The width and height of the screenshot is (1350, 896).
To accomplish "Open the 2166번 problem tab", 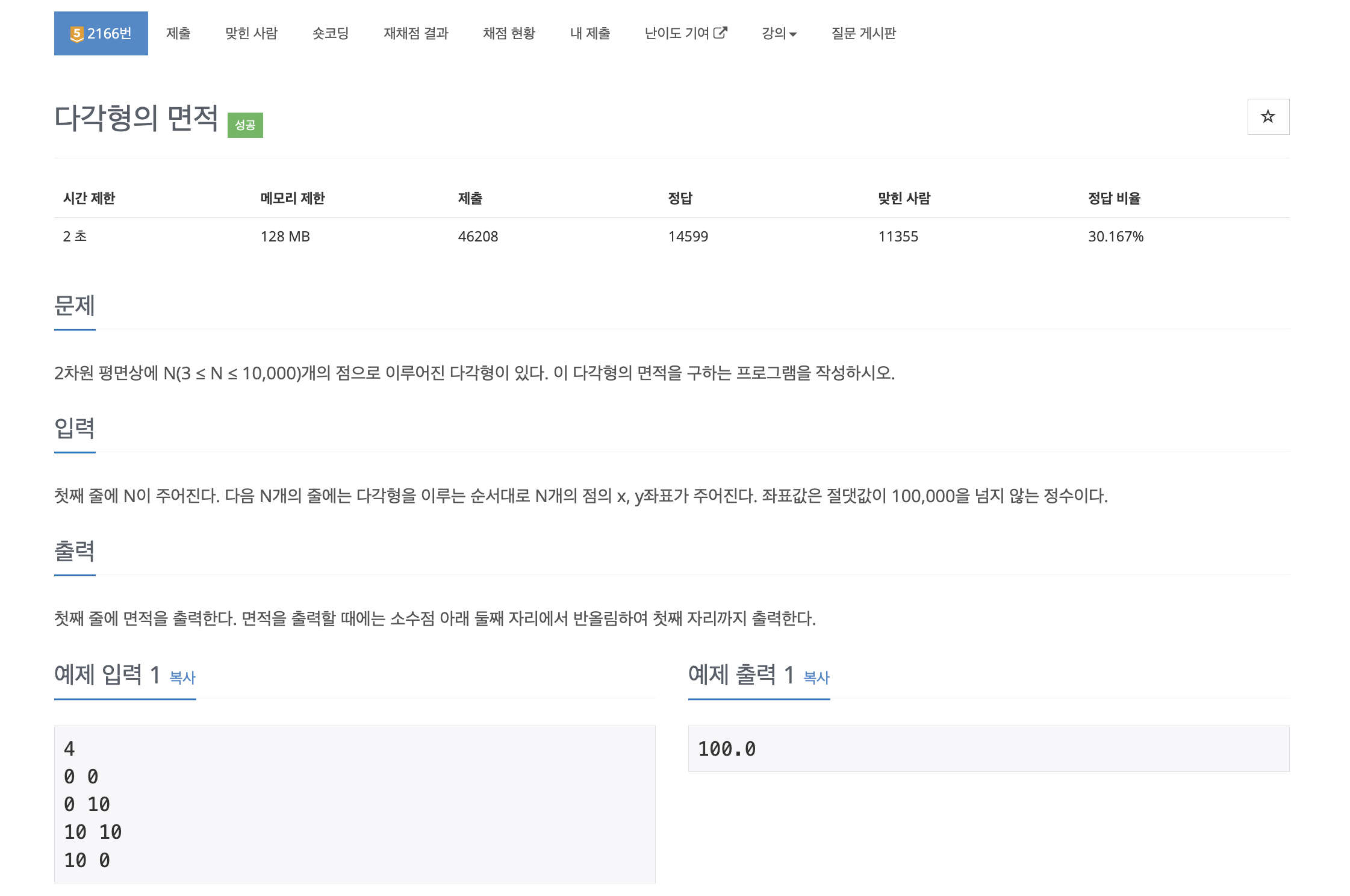I will pos(101,33).
